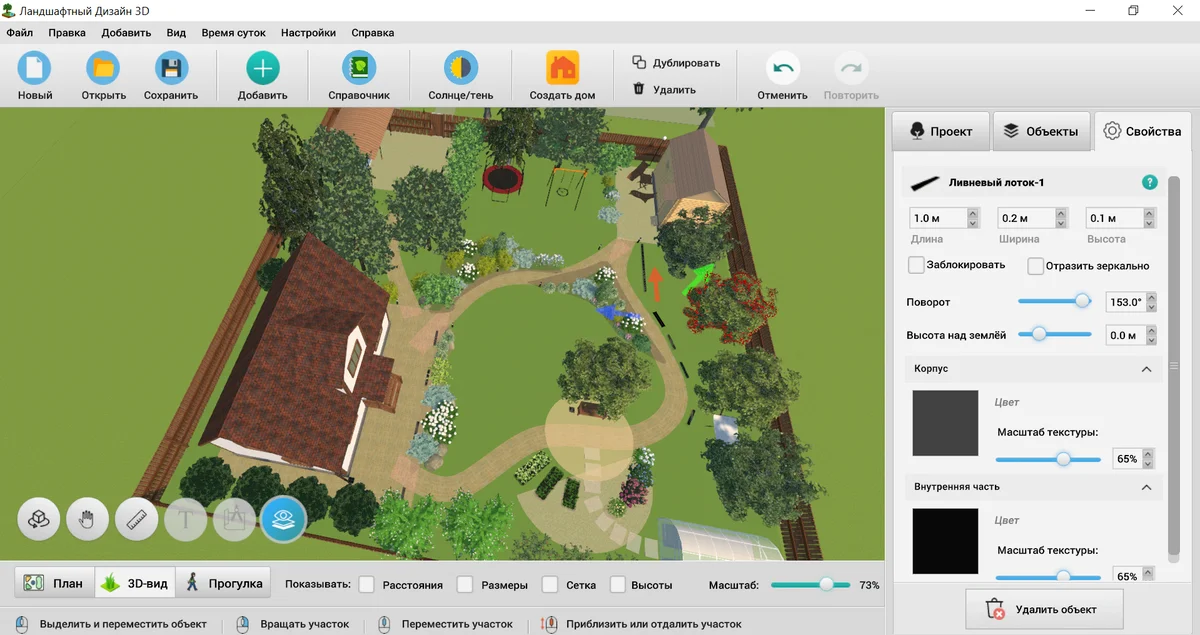Activate the hand pan tool
1200x635 pixels.
[x=88, y=519]
